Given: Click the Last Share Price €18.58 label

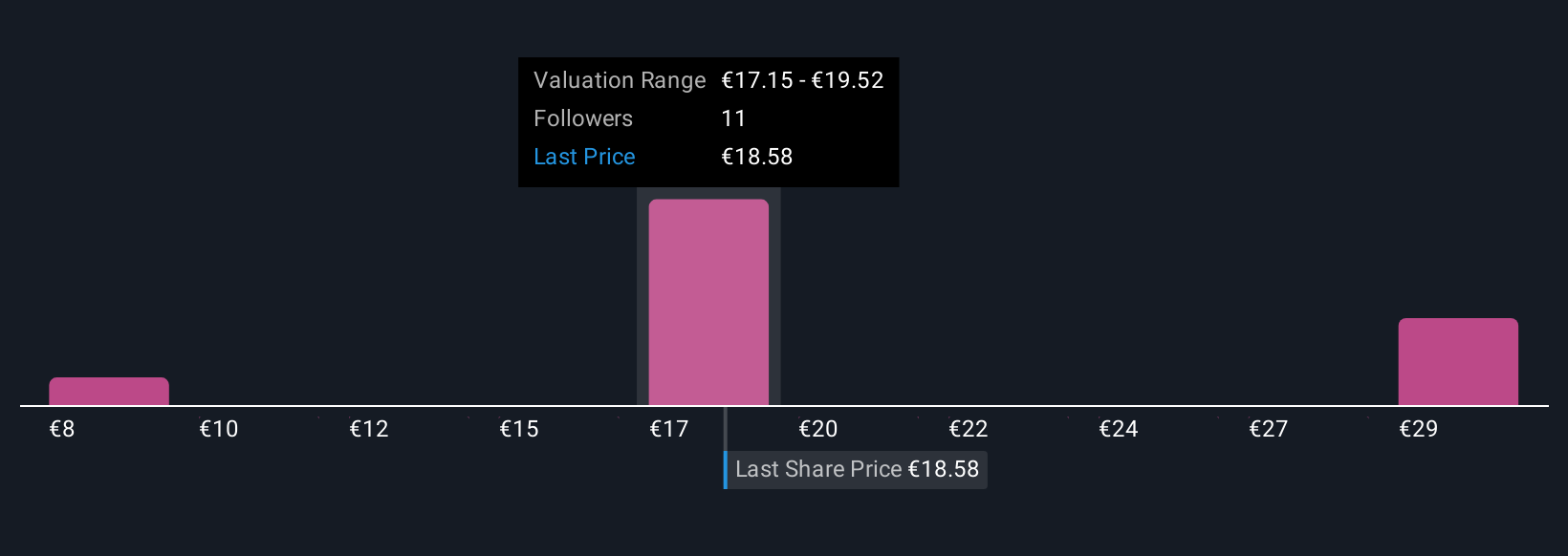Looking at the screenshot, I should [857, 469].
